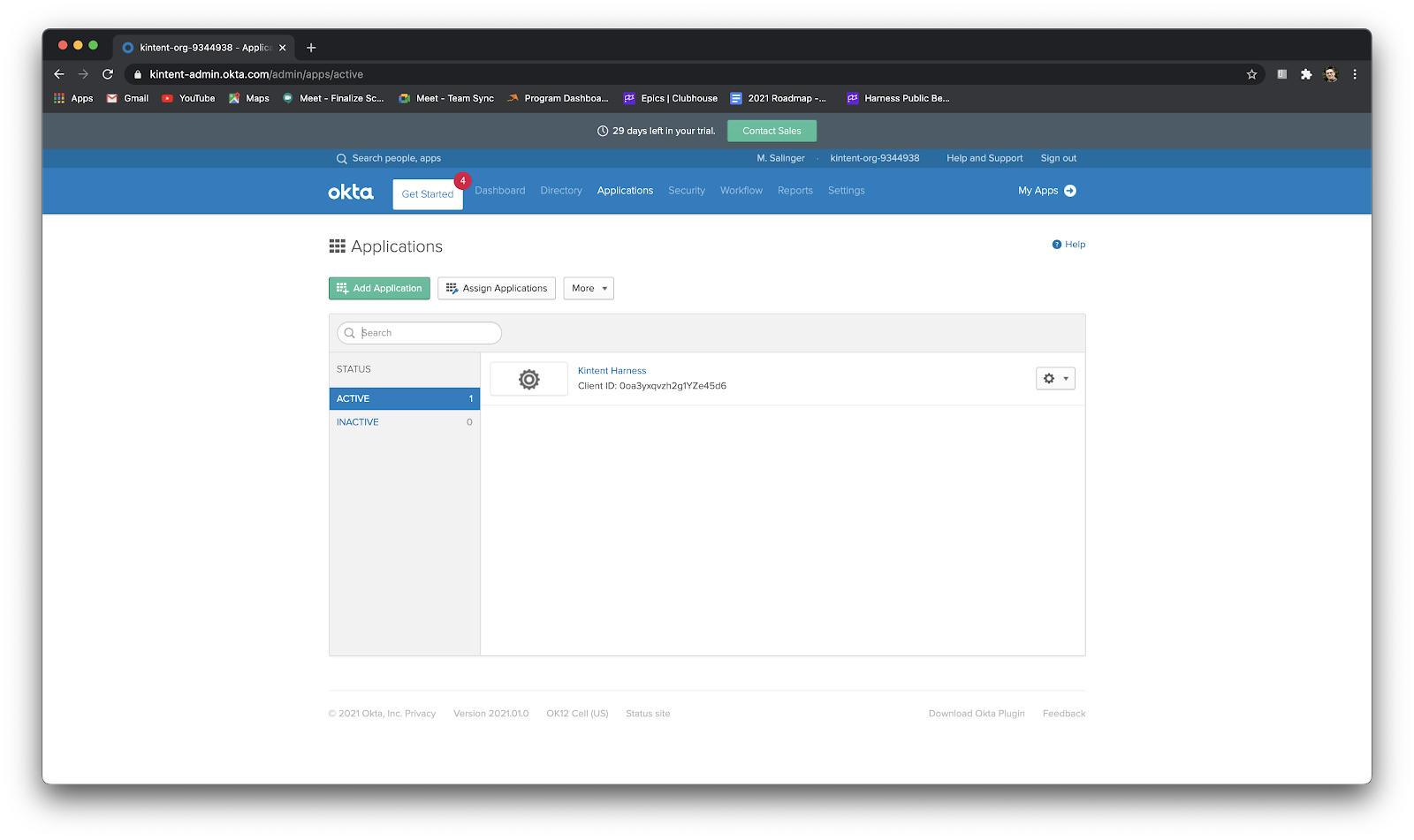Click the M. Salinger user name
This screenshot has height=840, width=1414.
[x=780, y=159]
